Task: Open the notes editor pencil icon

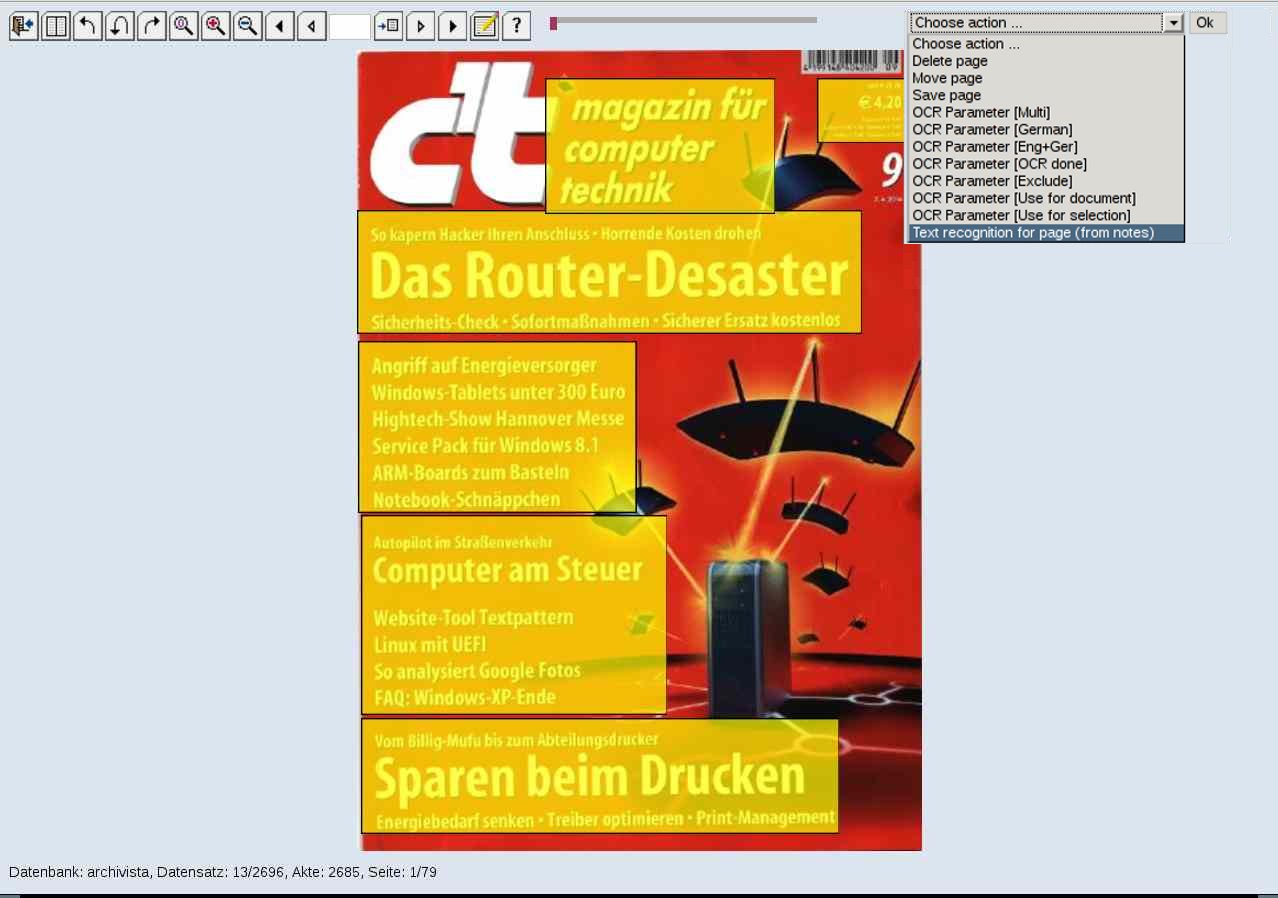Action: (485, 26)
